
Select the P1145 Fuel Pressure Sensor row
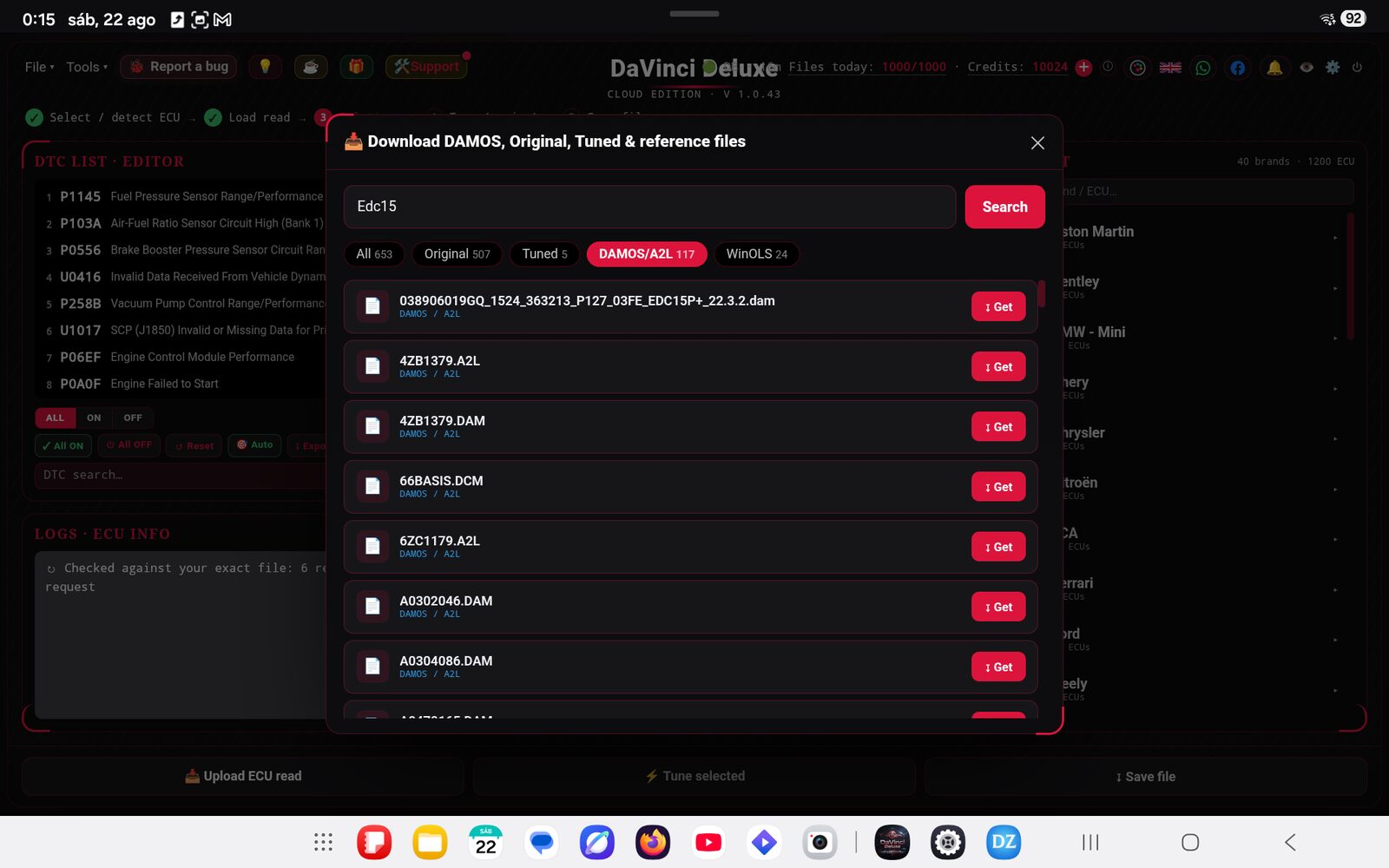click(184, 197)
